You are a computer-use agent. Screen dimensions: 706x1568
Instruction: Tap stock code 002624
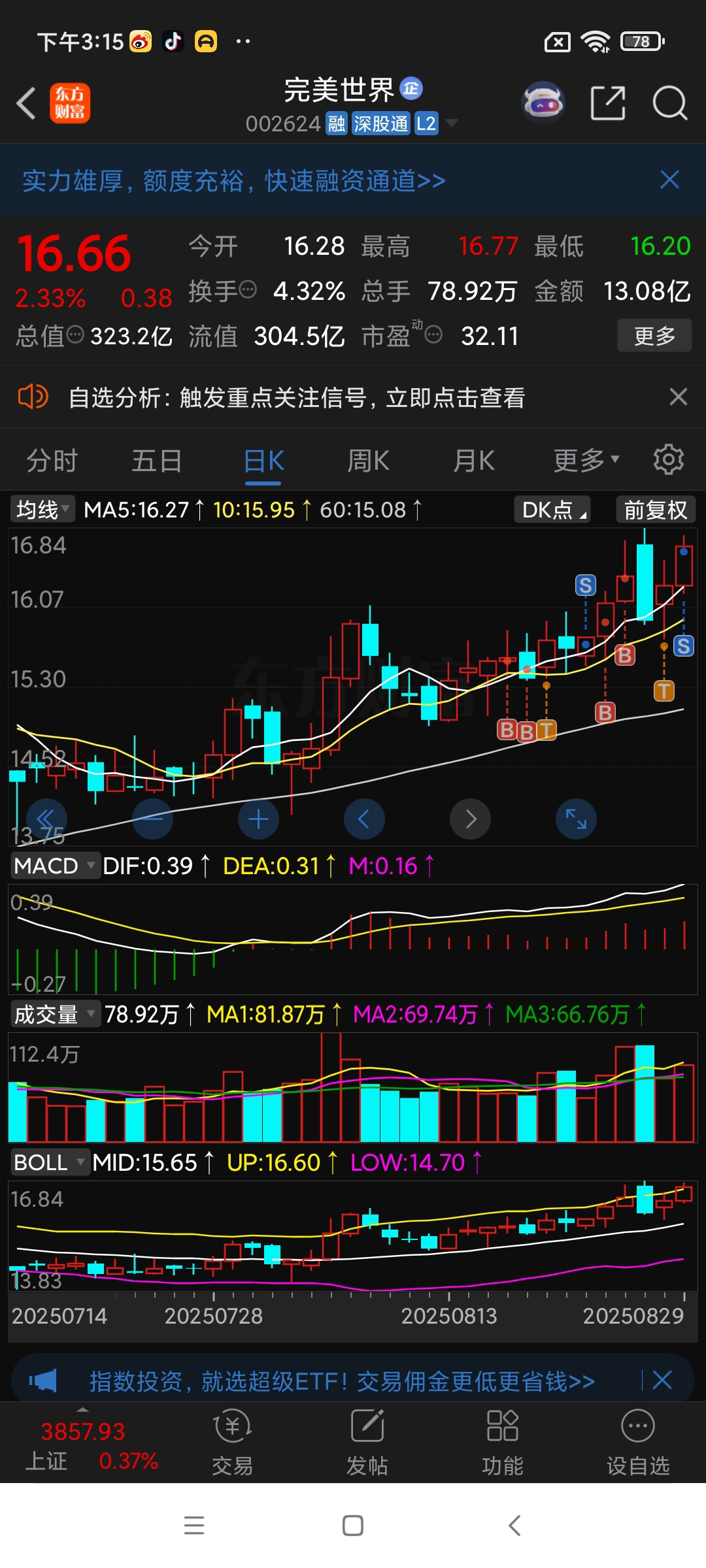click(x=283, y=123)
